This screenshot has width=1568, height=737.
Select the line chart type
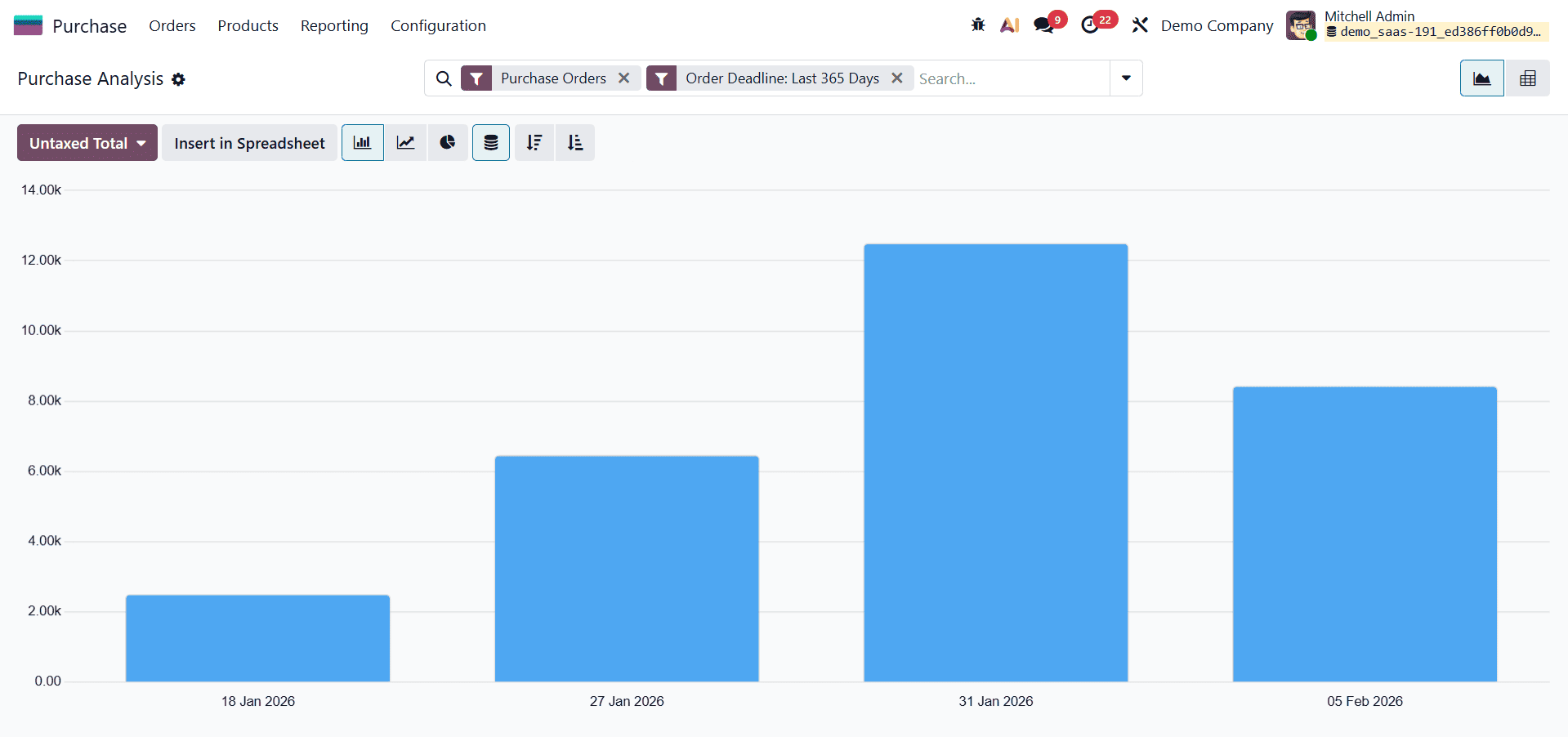click(x=405, y=142)
